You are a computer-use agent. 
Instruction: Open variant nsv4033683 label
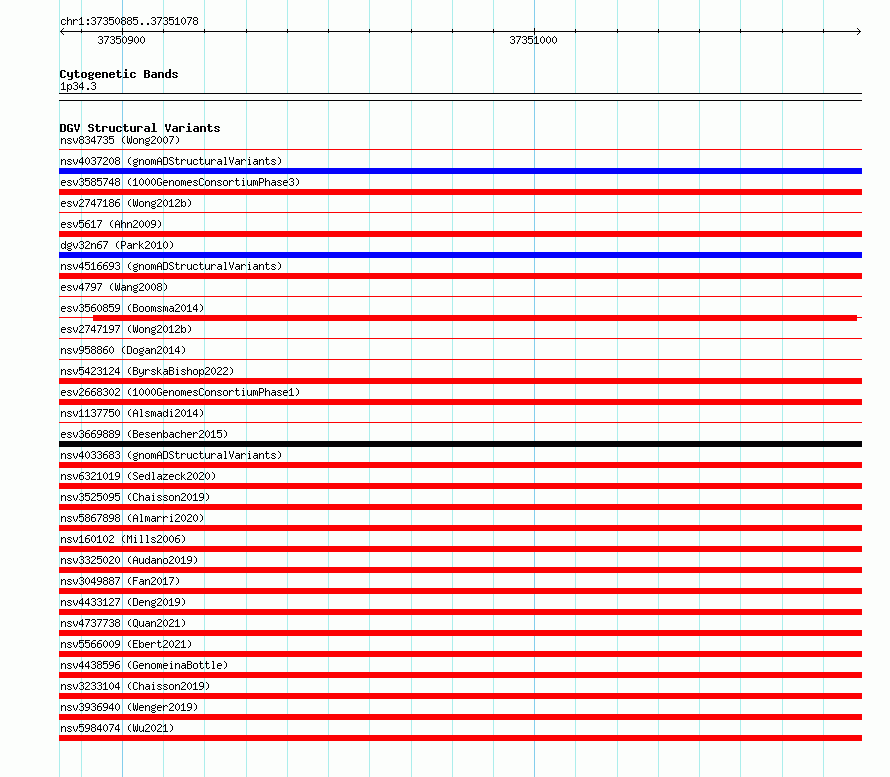click(171, 455)
